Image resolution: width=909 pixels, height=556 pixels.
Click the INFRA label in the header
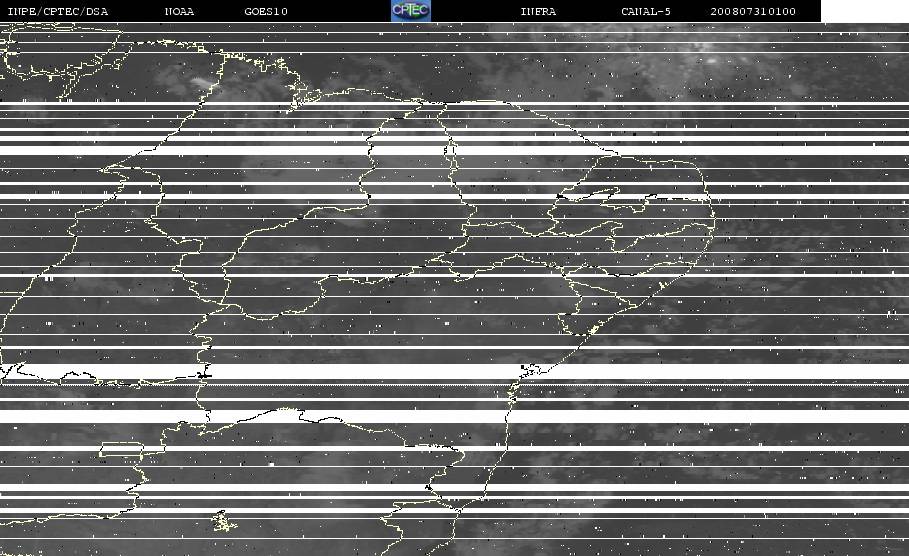[x=538, y=11]
